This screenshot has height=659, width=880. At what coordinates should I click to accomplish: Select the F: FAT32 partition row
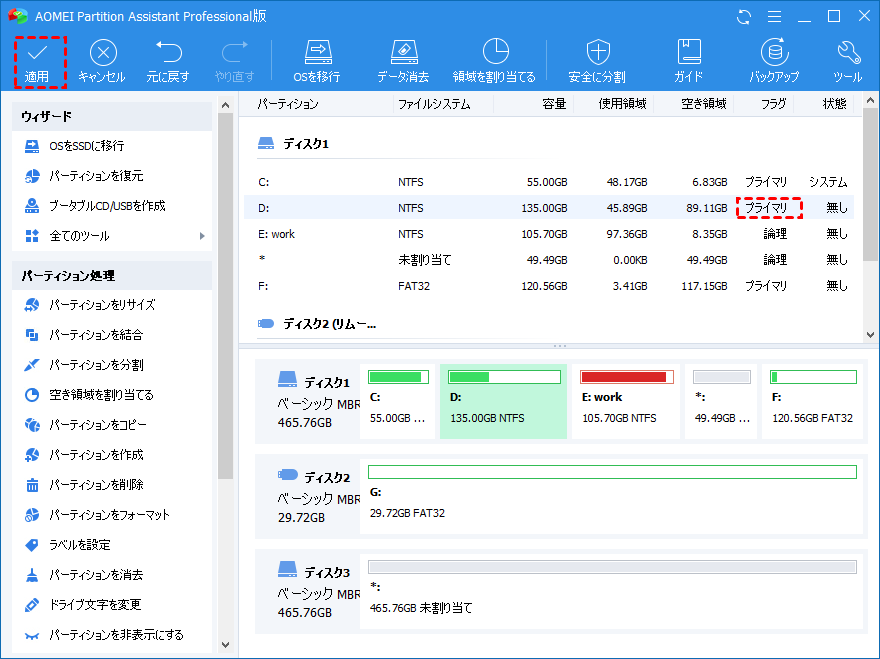(549, 286)
